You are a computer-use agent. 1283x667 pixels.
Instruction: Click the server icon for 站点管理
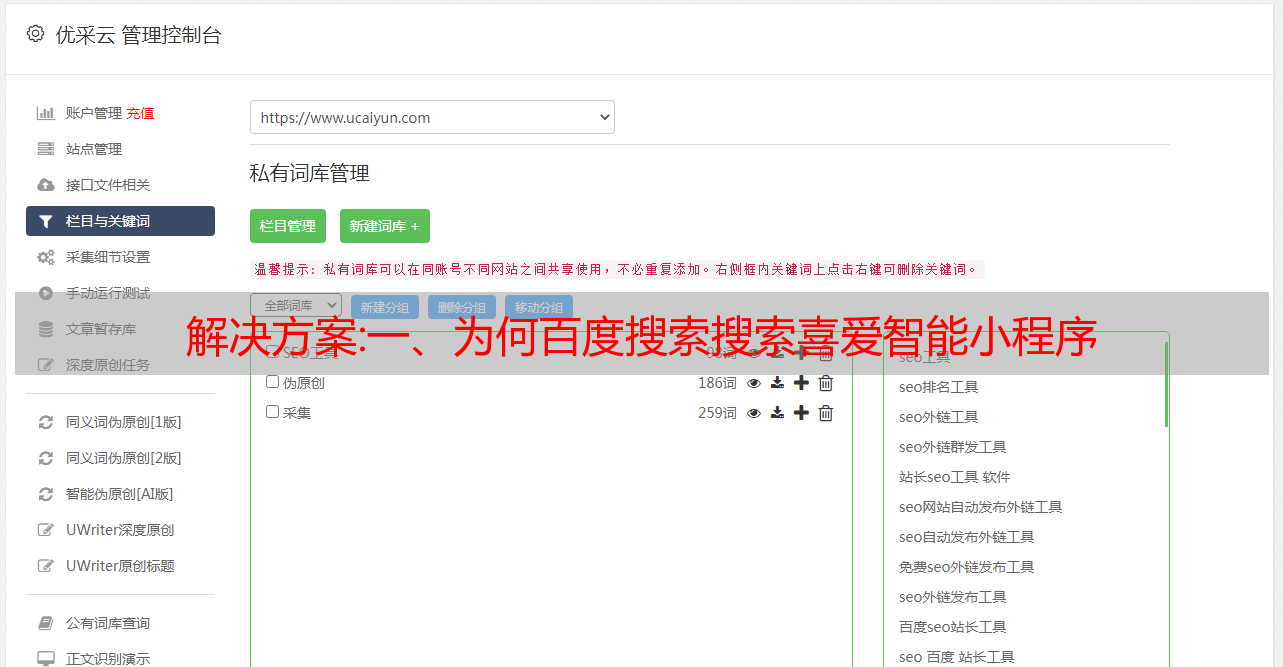(x=46, y=149)
